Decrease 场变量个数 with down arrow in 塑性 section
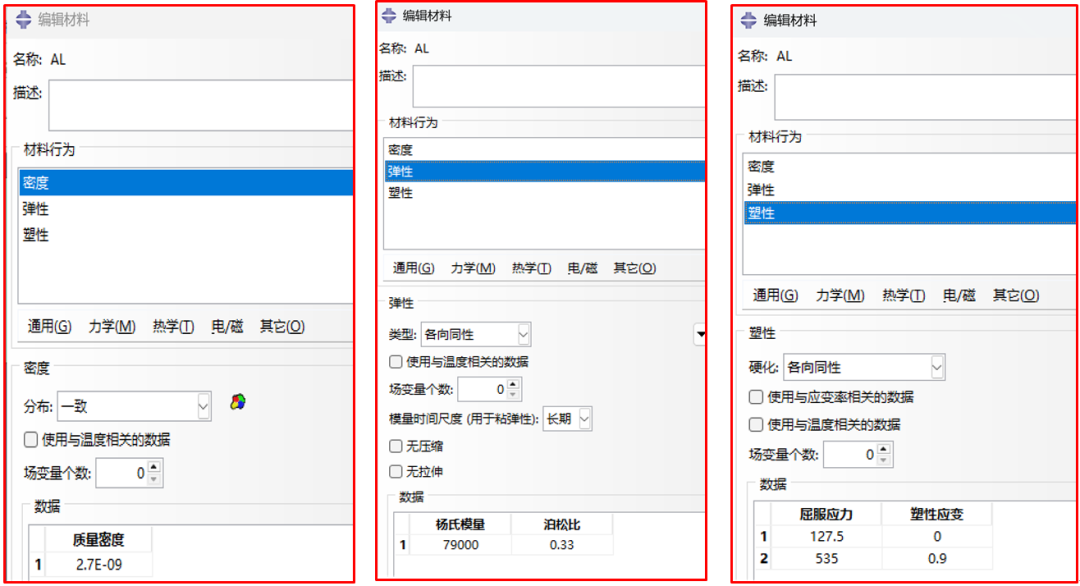Viewport: 1080px width, 586px height. 885,460
